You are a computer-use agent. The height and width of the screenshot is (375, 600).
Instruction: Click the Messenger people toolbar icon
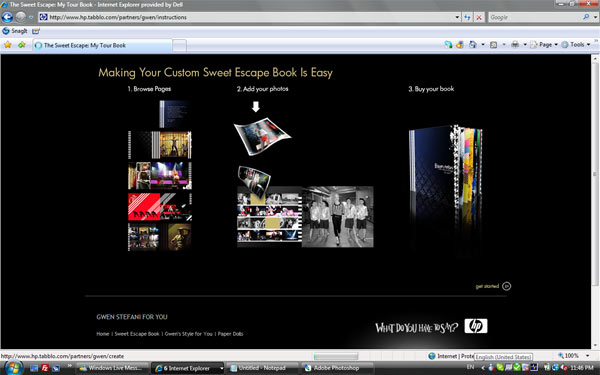tap(448, 45)
